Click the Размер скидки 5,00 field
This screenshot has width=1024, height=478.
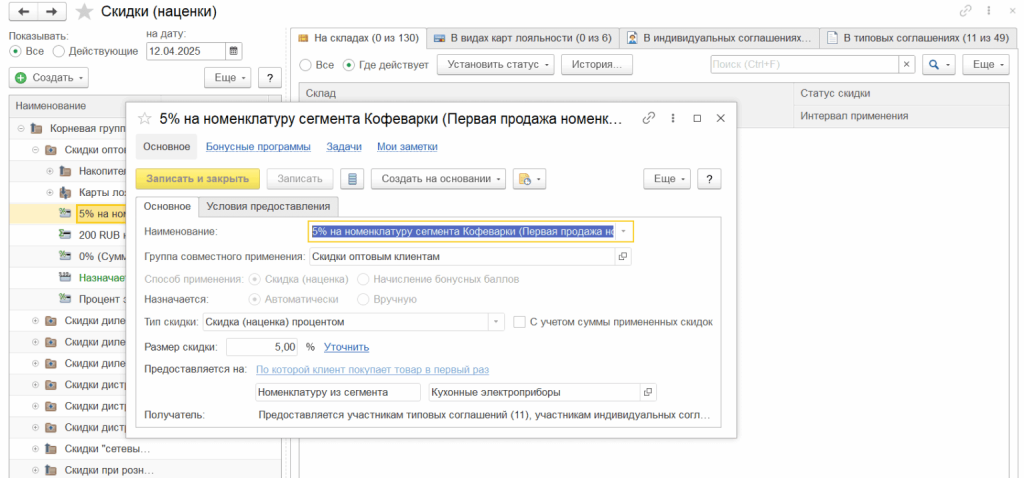(263, 347)
